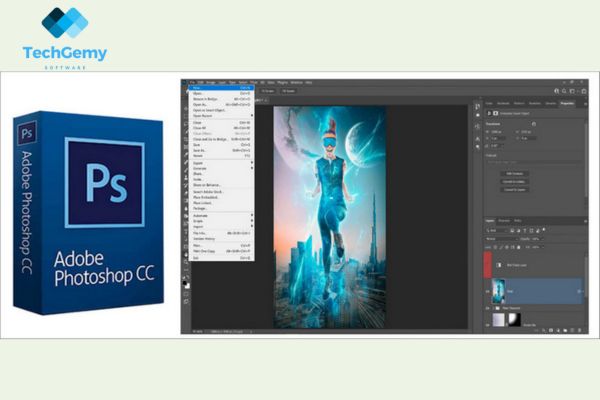Click the Share icon at the far top right
This screenshot has width=600, height=400.
pyautogui.click(x=584, y=91)
